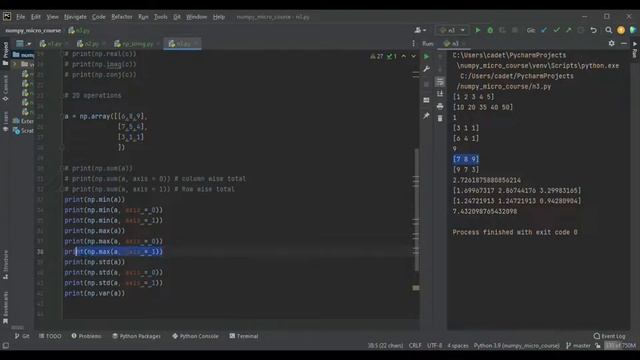Open the Window menu
Viewport: 640px width, 360px height.
tap(196, 17)
